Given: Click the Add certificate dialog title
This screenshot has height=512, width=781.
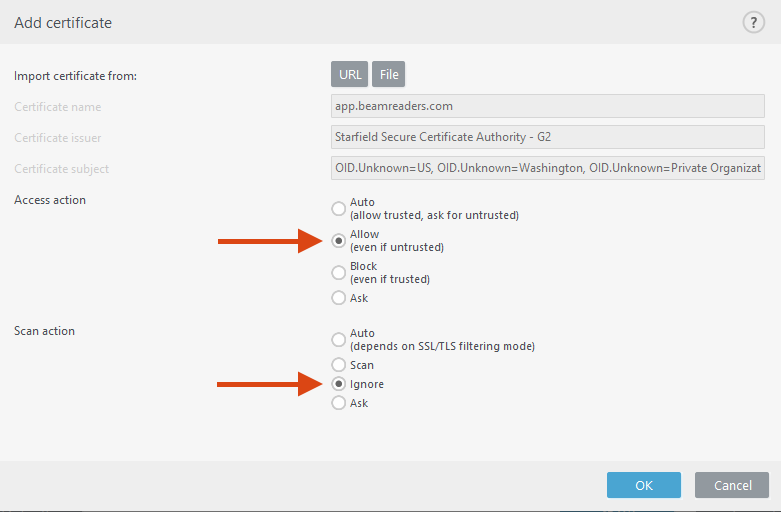Looking at the screenshot, I should (63, 22).
